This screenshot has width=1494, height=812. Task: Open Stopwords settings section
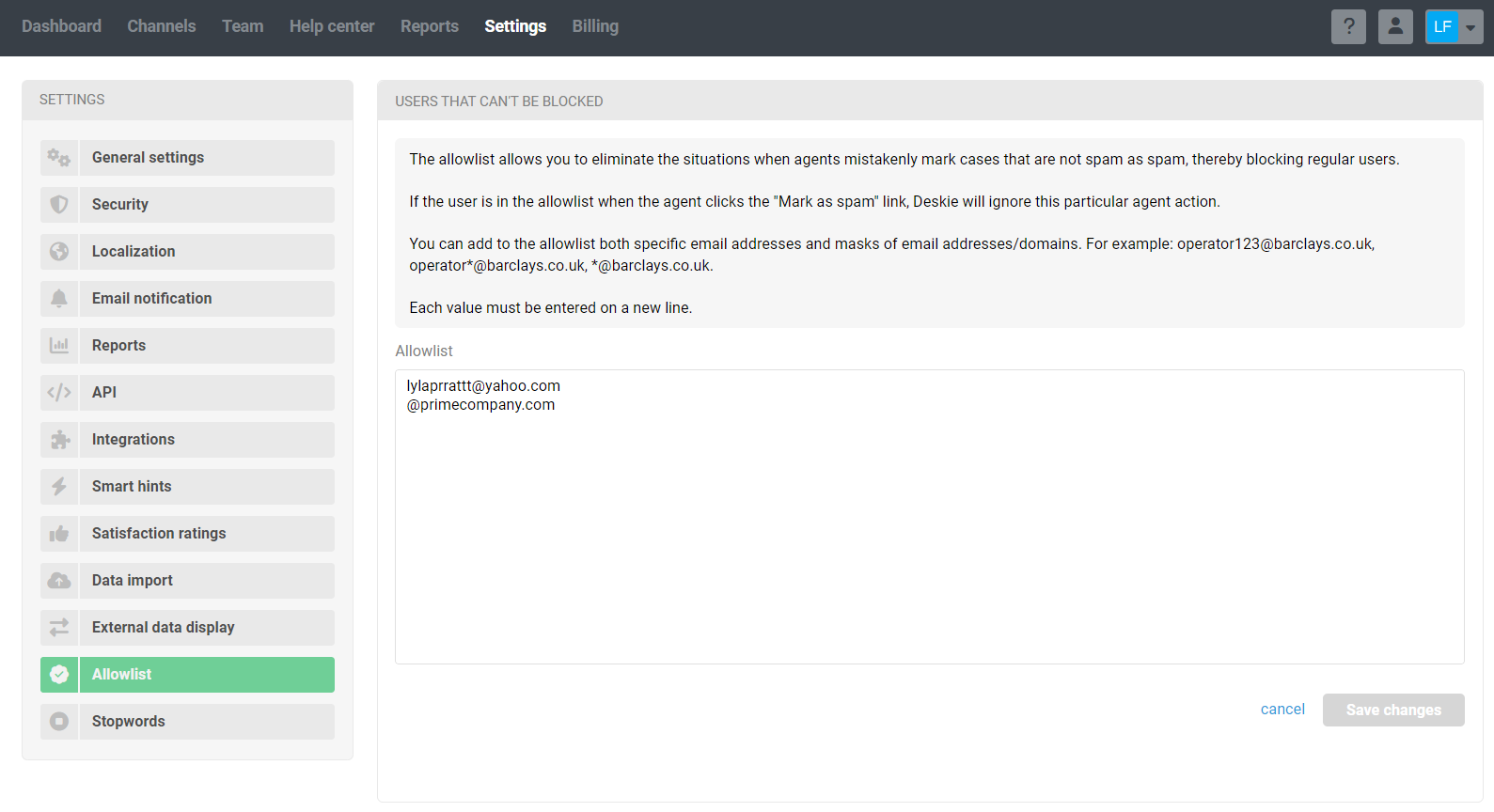[x=187, y=722]
